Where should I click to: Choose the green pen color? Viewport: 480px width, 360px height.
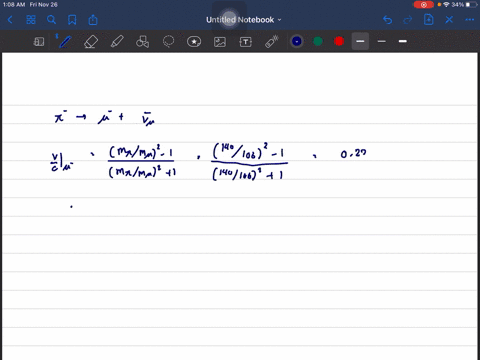(318, 41)
